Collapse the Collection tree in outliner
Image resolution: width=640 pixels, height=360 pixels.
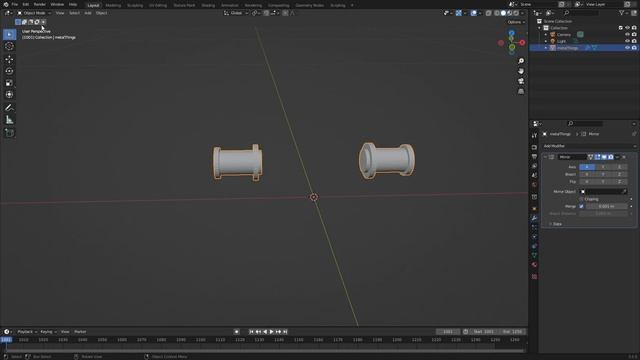[540, 28]
